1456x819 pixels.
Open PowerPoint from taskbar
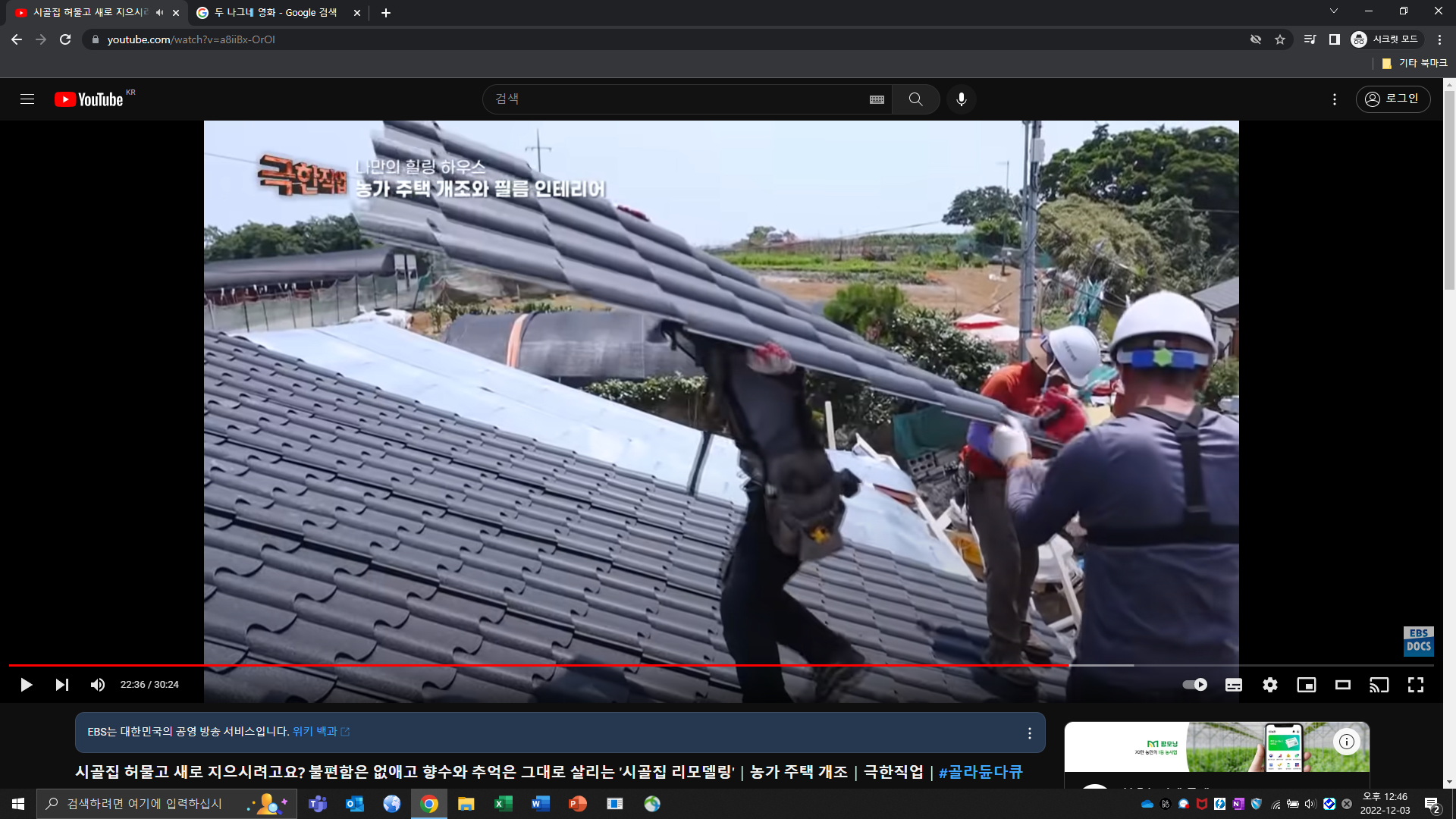coord(578,804)
